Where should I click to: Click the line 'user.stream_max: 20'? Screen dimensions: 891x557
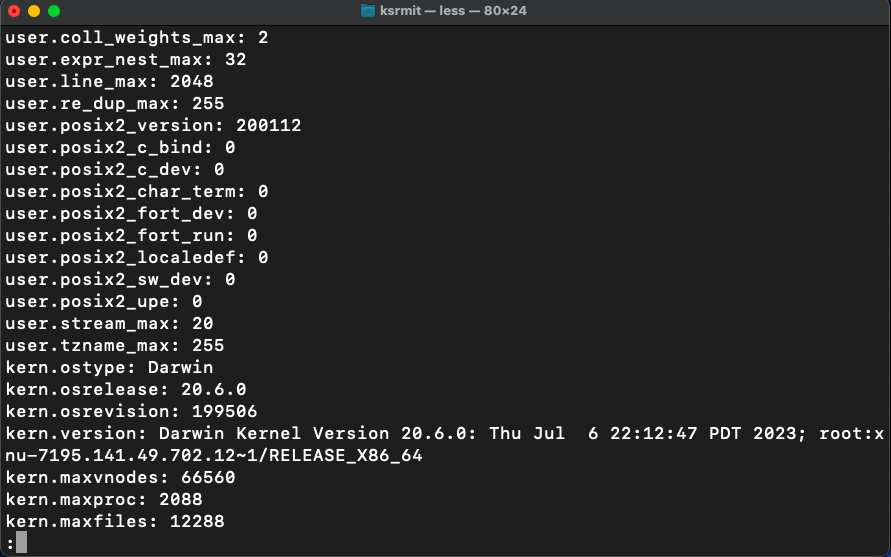109,323
